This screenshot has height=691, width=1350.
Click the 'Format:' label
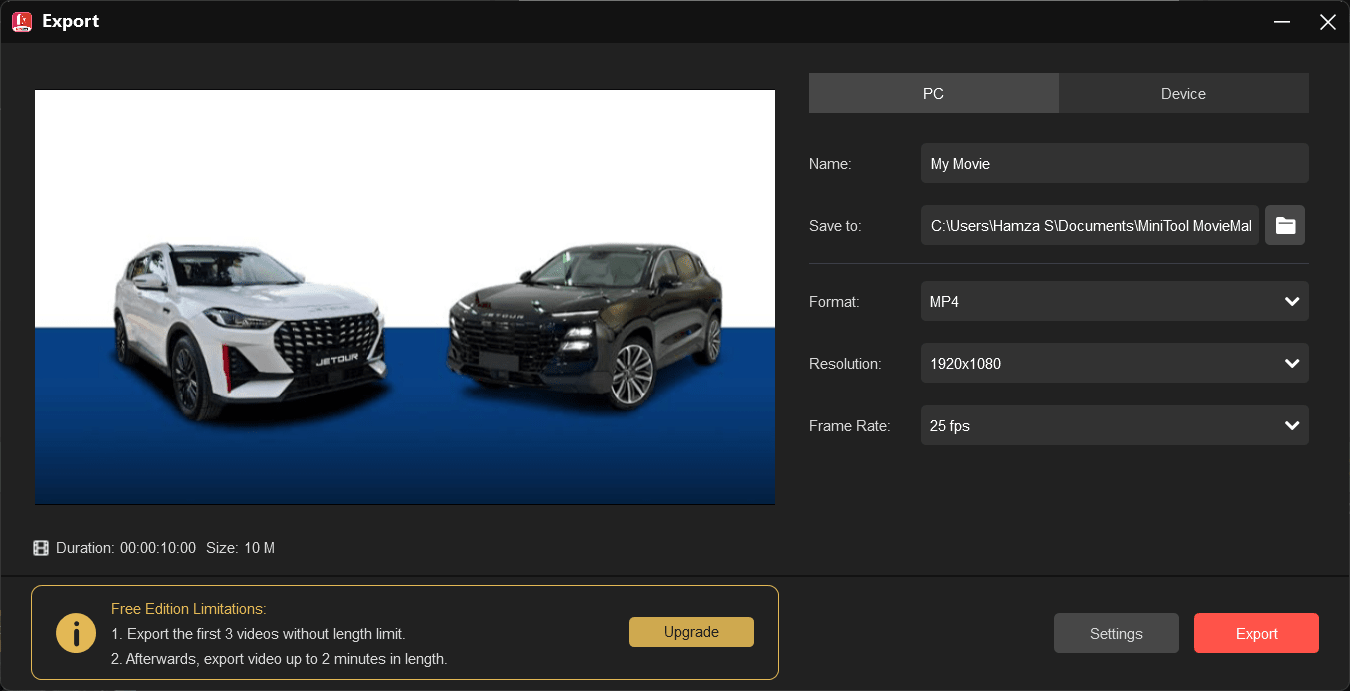(x=834, y=301)
